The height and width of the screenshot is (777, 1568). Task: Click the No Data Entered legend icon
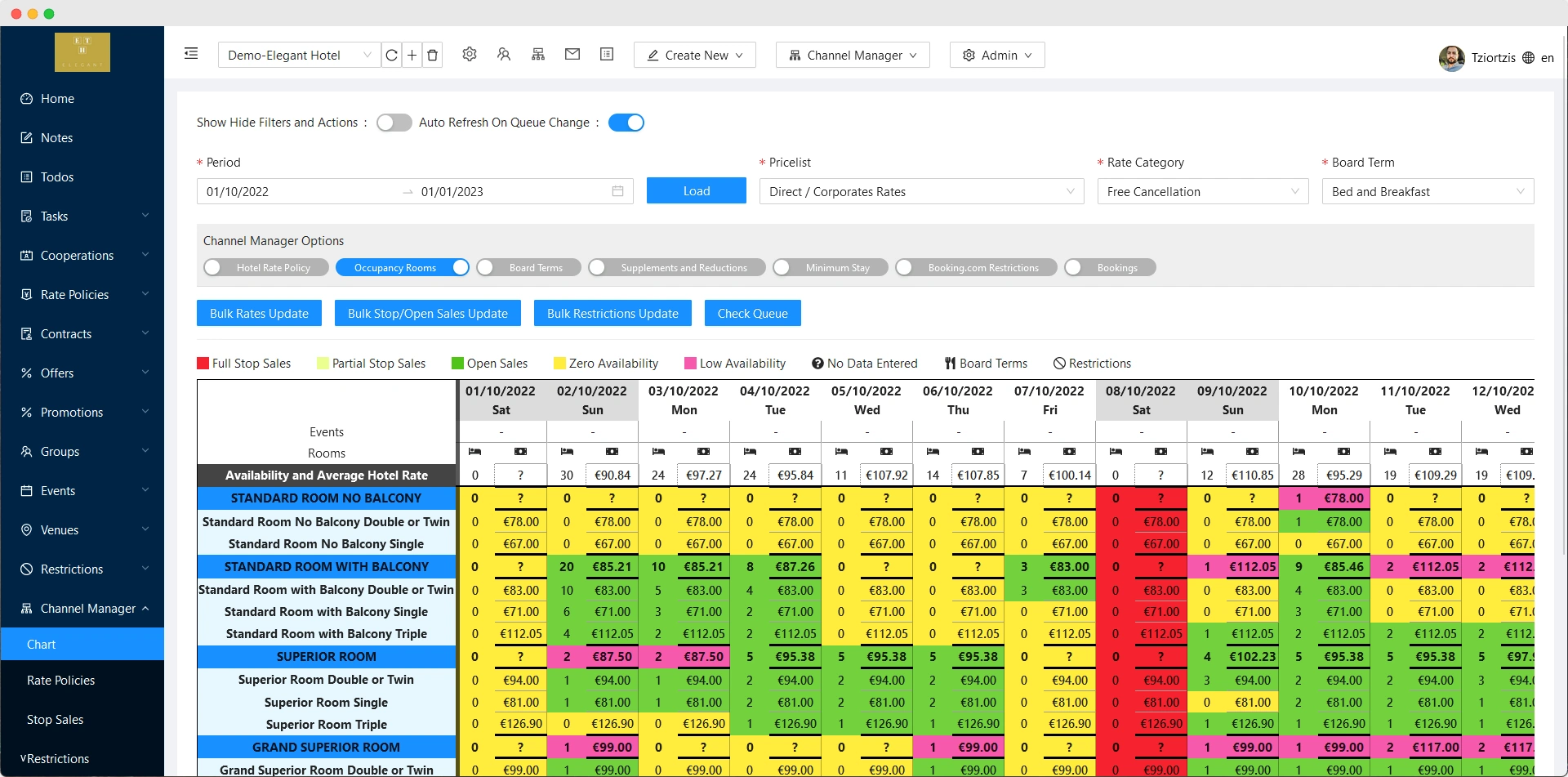pos(817,363)
